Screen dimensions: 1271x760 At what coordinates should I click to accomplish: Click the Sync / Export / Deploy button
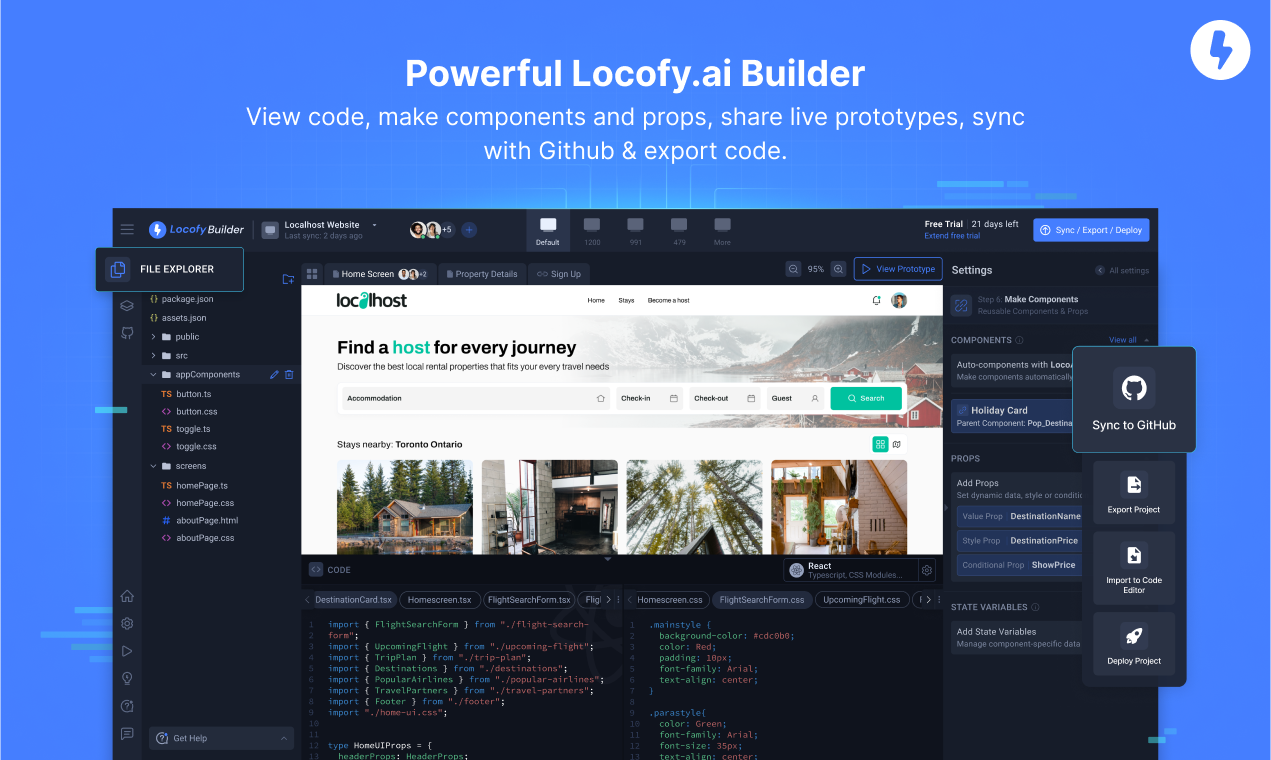tap(1091, 230)
